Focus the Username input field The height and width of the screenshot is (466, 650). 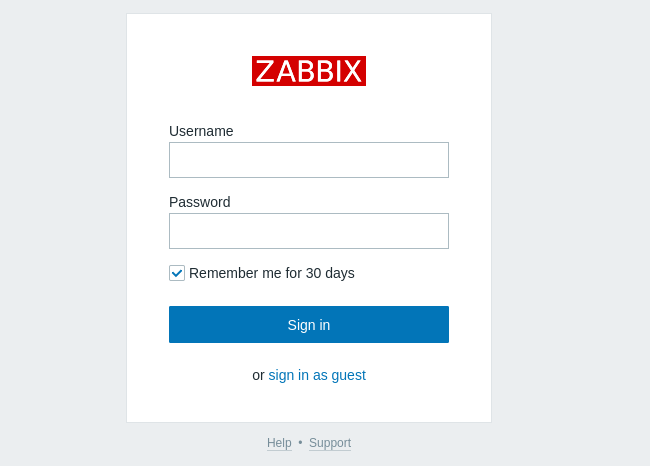309,160
